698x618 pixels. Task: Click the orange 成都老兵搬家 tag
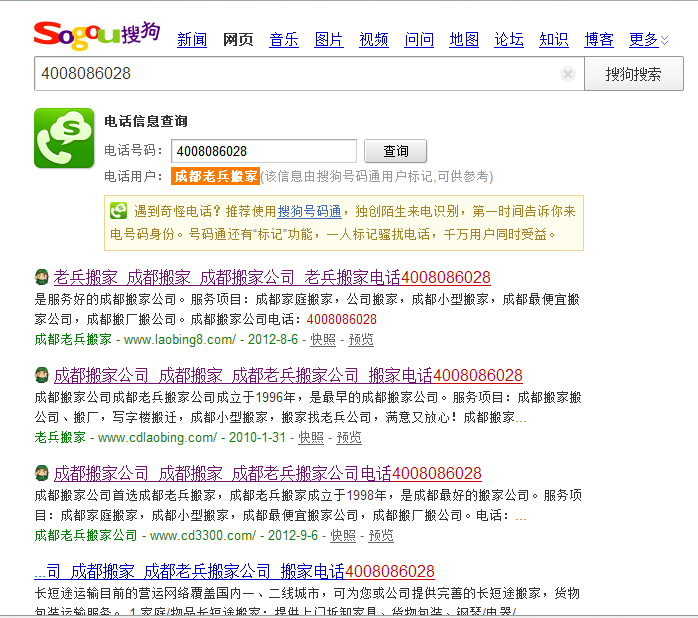[215, 176]
